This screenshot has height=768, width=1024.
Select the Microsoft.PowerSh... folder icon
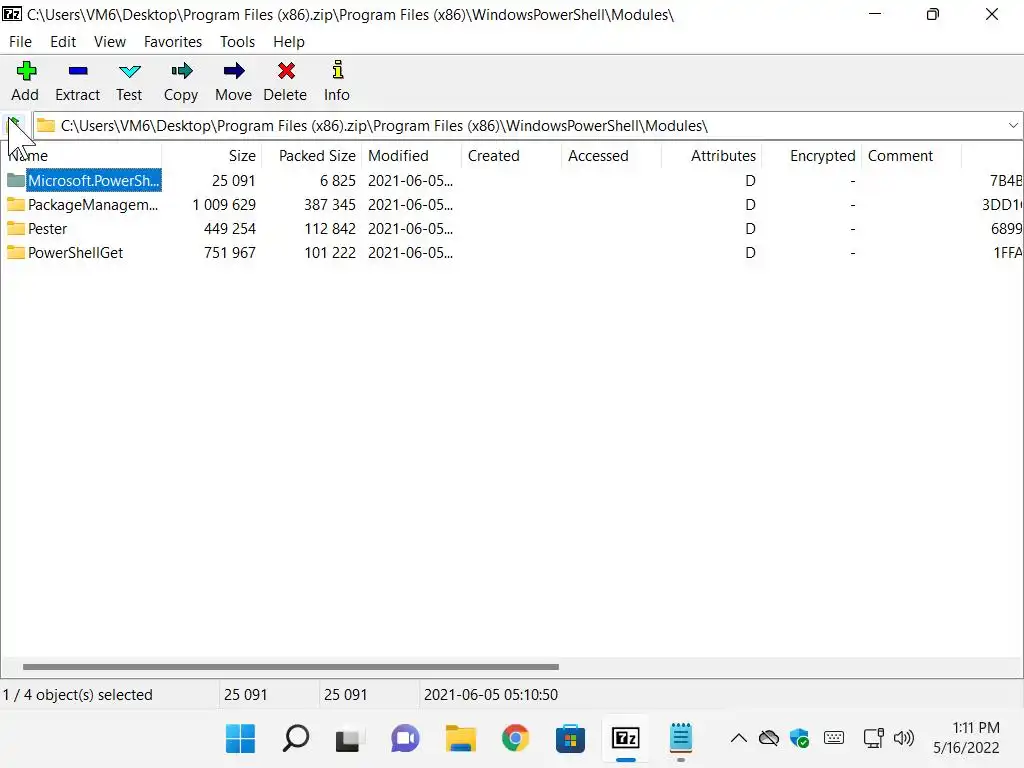[16, 180]
